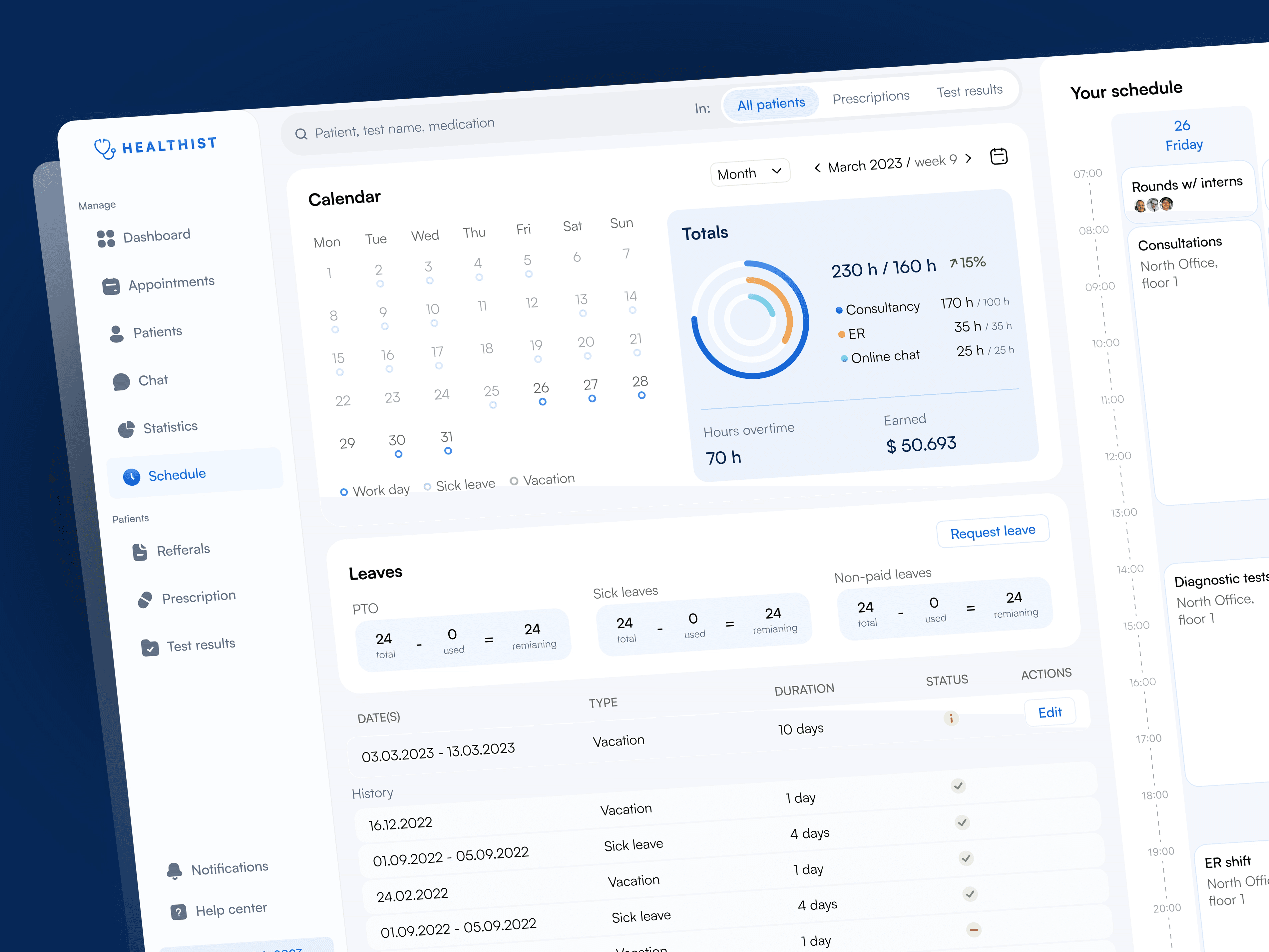Go to previous week with left chevron
This screenshot has width=1269, height=952.
[817, 168]
